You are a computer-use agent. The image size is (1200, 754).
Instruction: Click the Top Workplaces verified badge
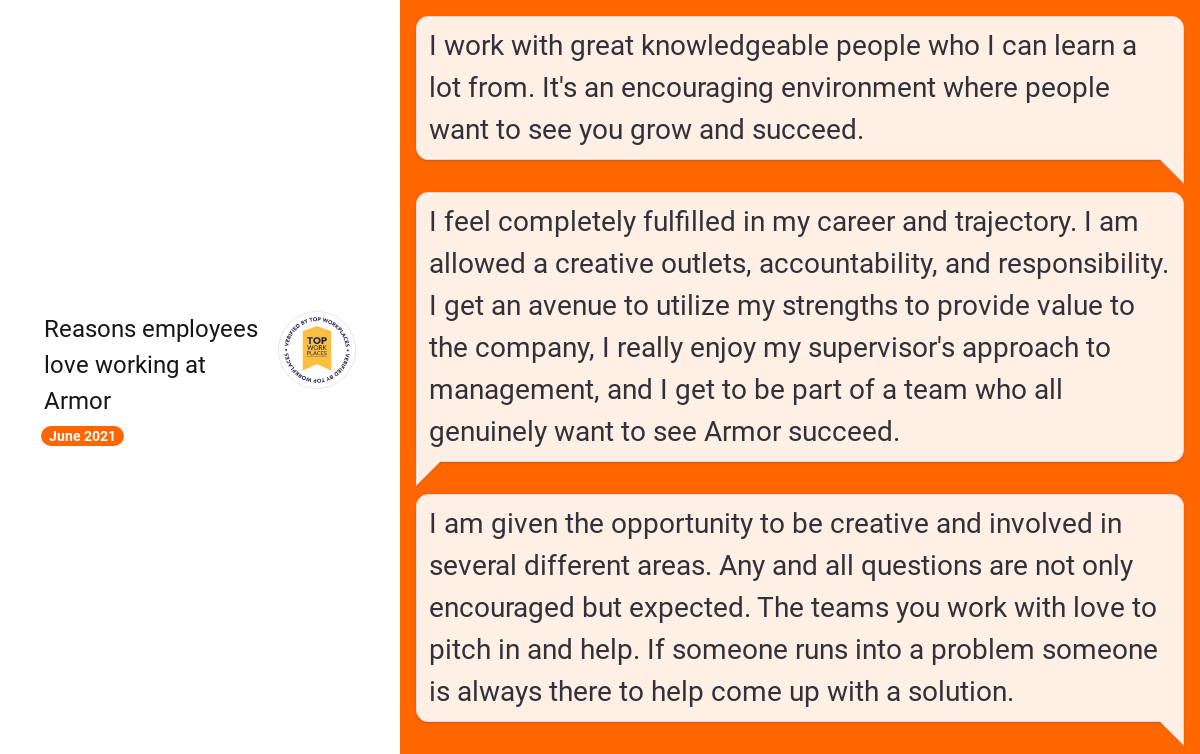(x=317, y=351)
